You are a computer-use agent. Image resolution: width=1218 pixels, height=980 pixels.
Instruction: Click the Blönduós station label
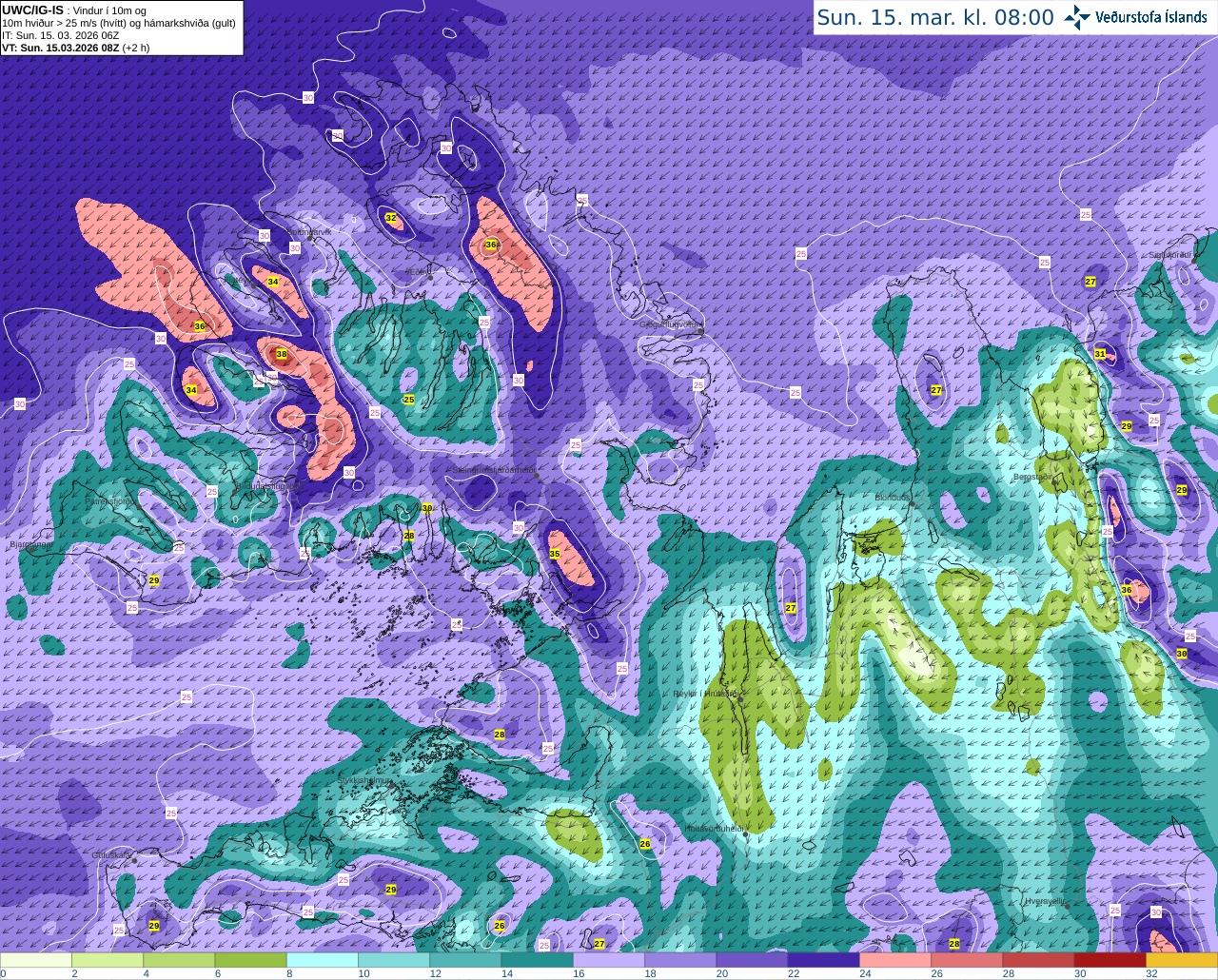[894, 498]
